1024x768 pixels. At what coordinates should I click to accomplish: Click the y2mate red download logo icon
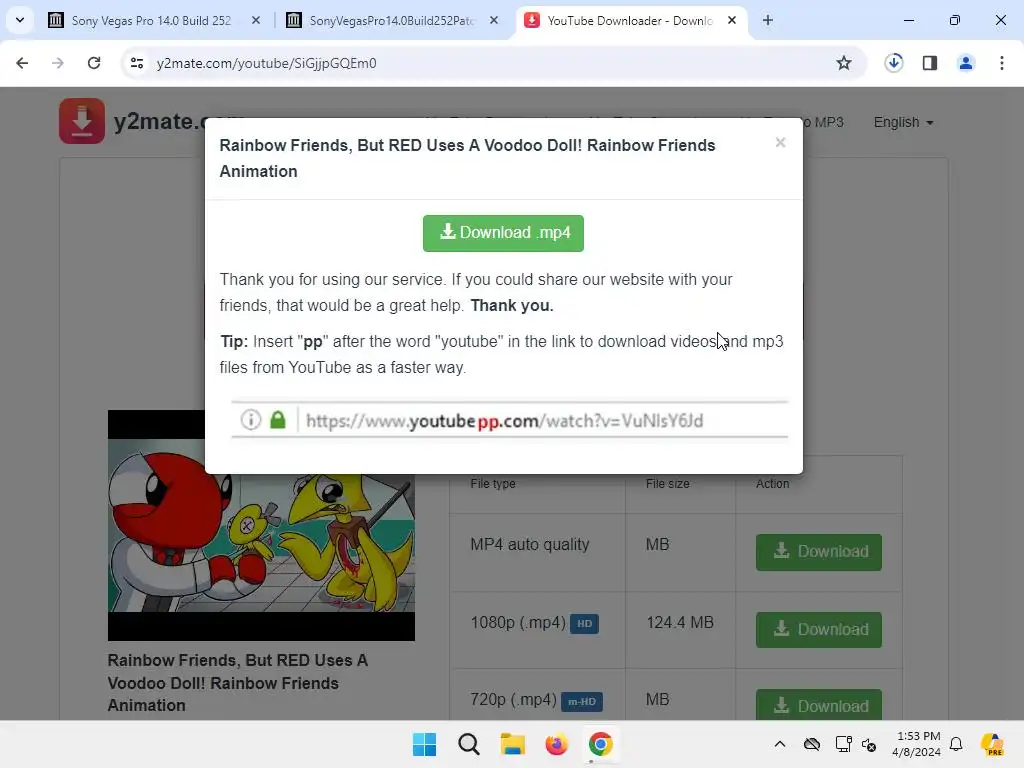point(82,121)
